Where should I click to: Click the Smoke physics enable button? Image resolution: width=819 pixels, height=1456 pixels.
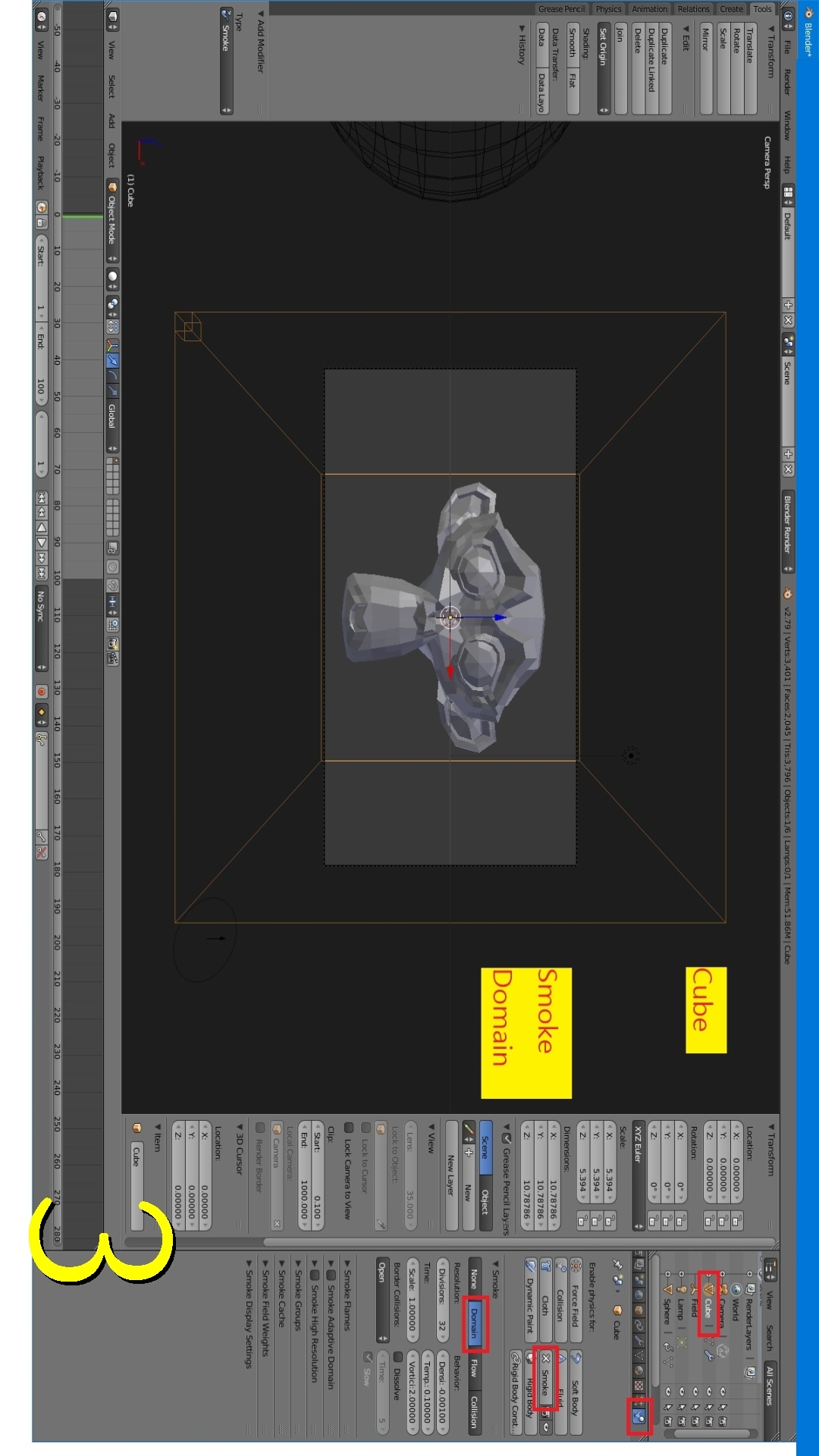[x=546, y=1378]
